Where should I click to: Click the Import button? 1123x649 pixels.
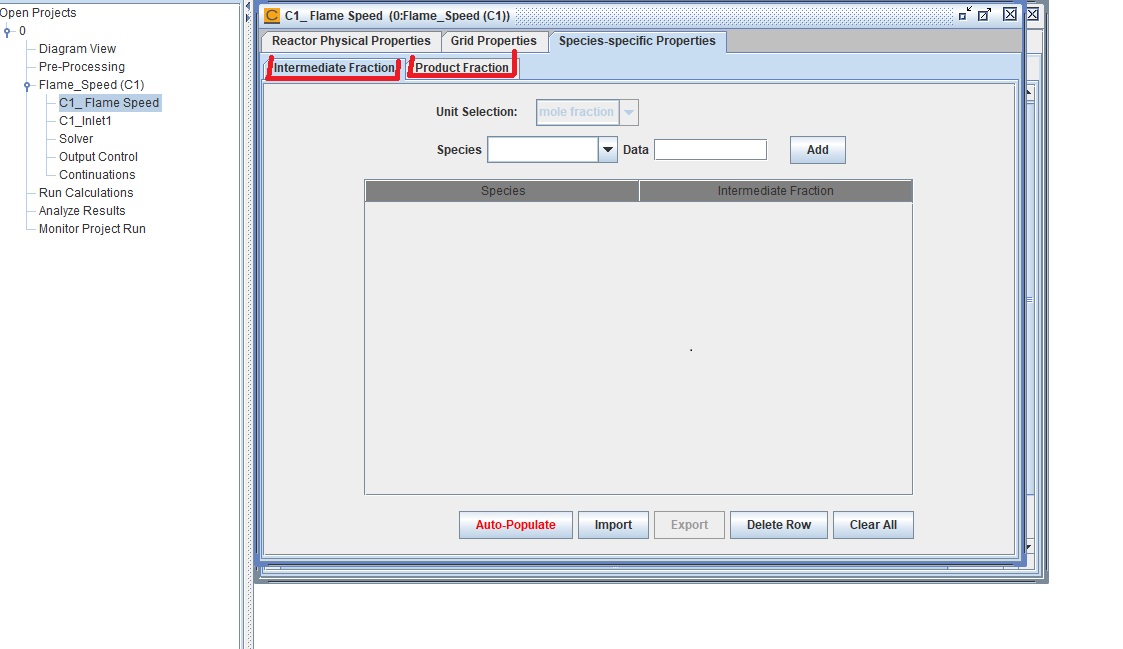[x=613, y=525]
